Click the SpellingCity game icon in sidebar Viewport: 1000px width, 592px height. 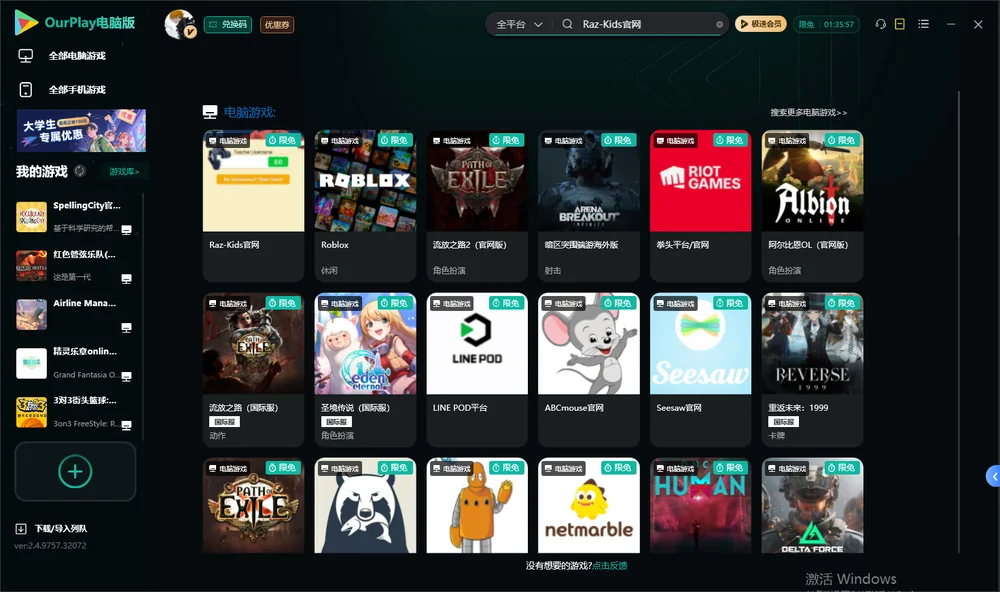[x=31, y=217]
